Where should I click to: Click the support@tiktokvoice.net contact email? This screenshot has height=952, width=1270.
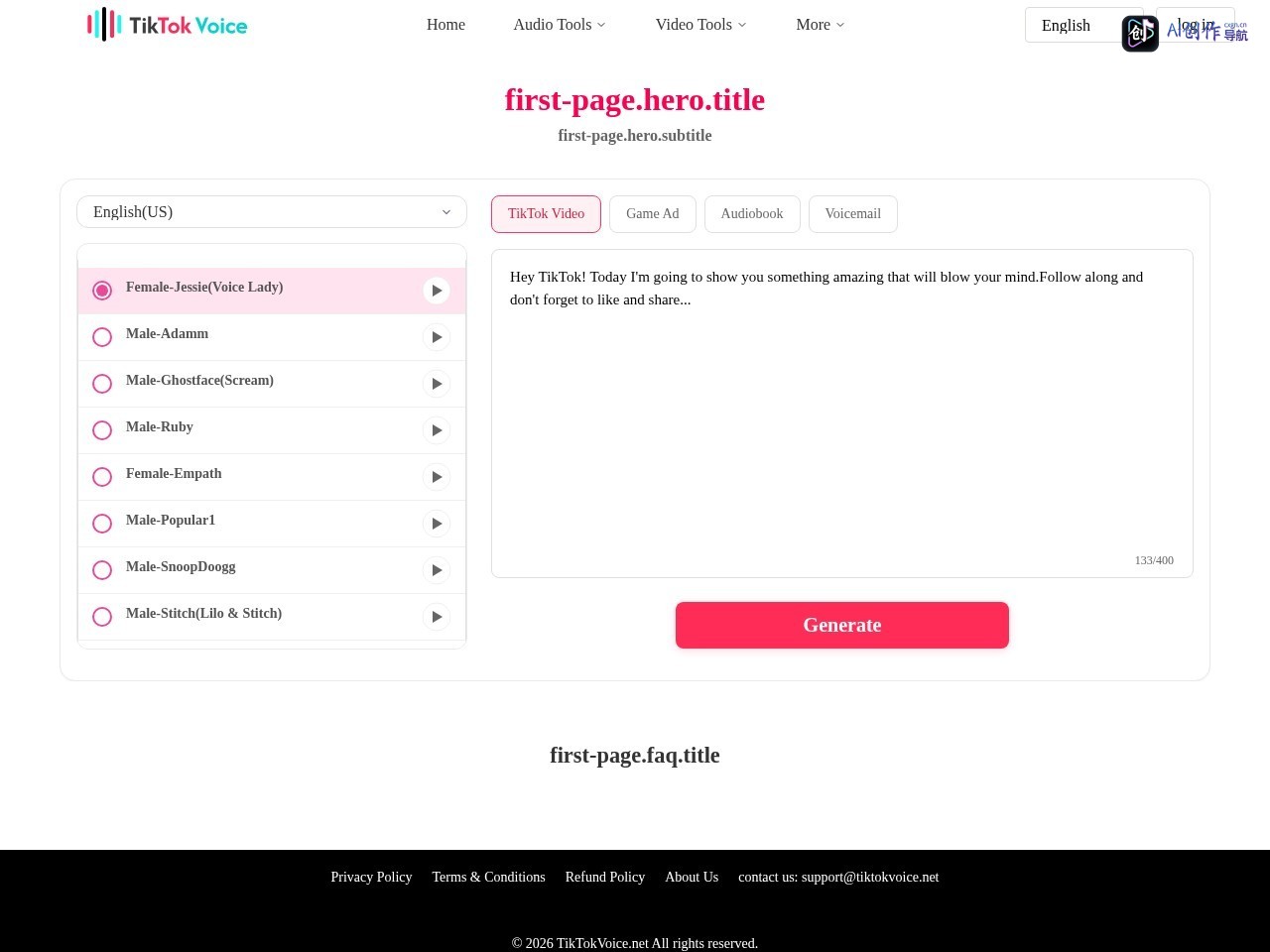point(870,877)
